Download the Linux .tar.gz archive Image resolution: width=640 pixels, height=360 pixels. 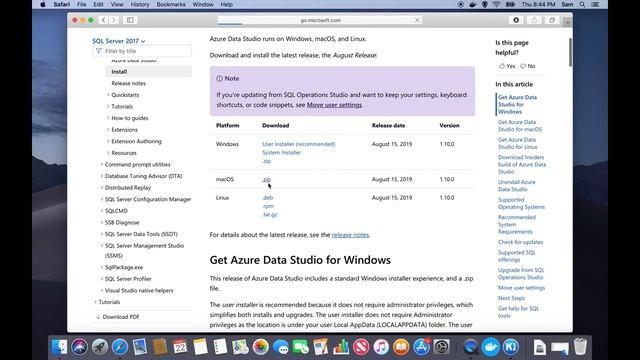269,214
